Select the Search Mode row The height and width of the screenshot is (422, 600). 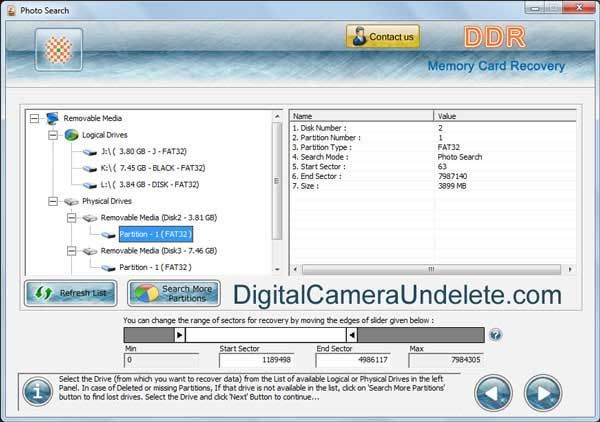point(433,157)
